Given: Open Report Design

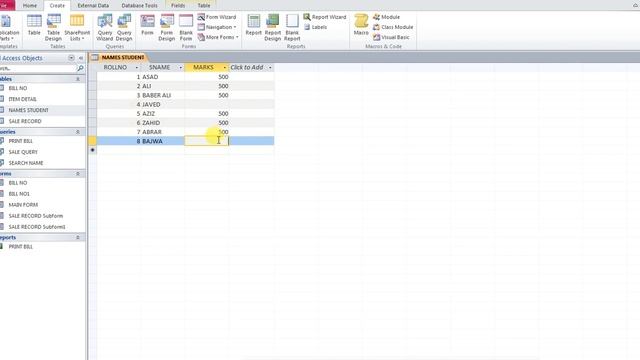Looking at the screenshot, I should click(273, 27).
